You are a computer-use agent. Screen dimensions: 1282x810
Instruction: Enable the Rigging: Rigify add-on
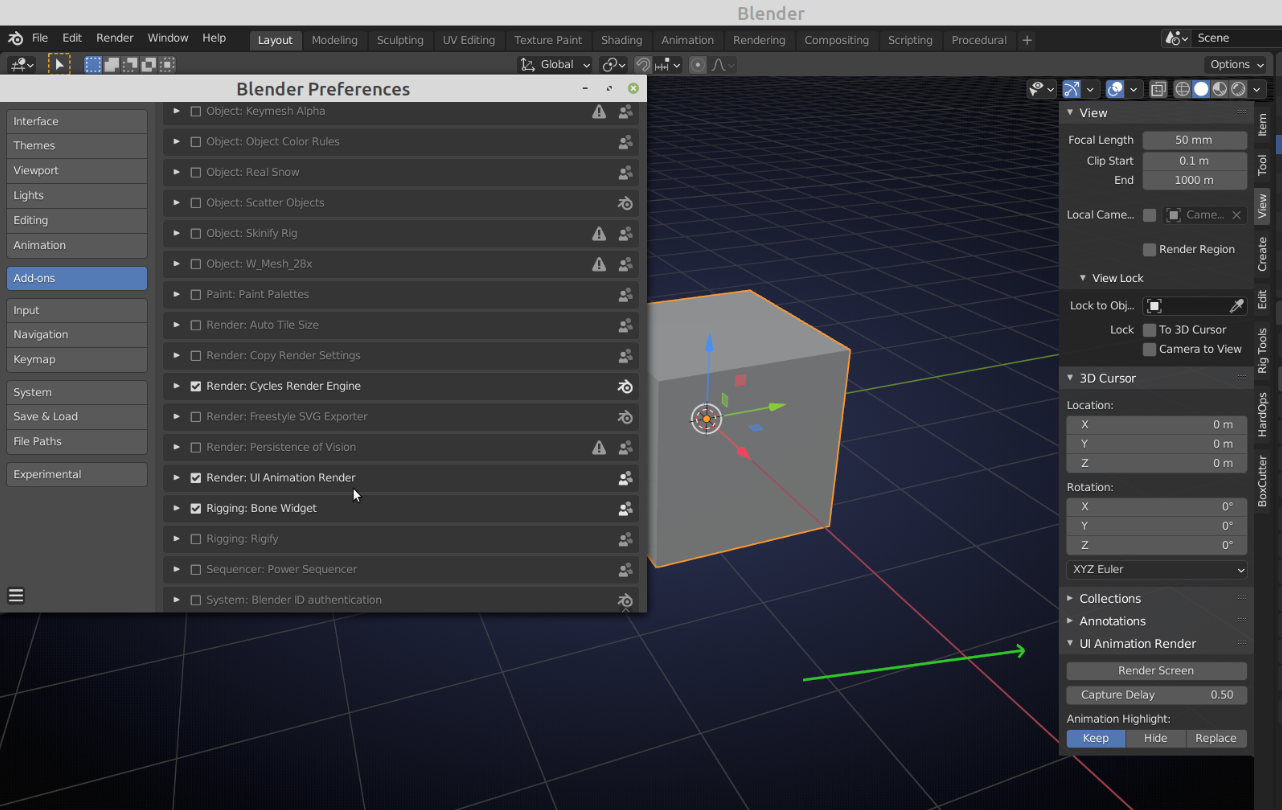click(x=196, y=539)
